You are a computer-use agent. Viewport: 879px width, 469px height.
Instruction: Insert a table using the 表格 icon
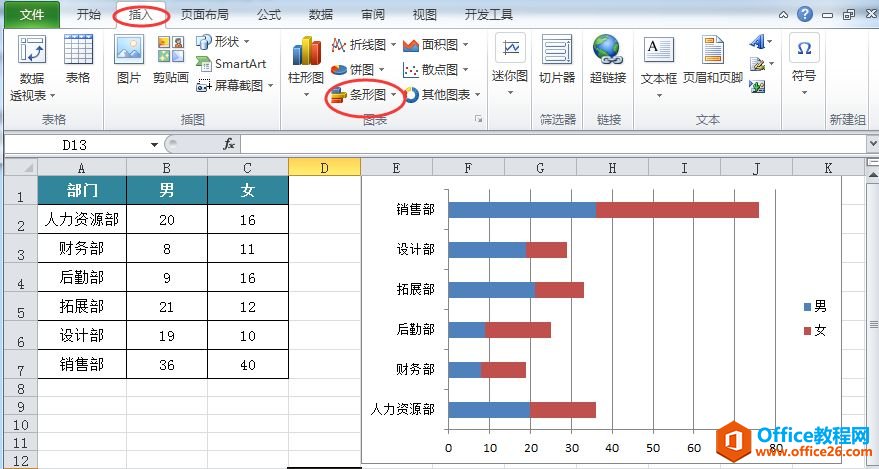[x=78, y=52]
